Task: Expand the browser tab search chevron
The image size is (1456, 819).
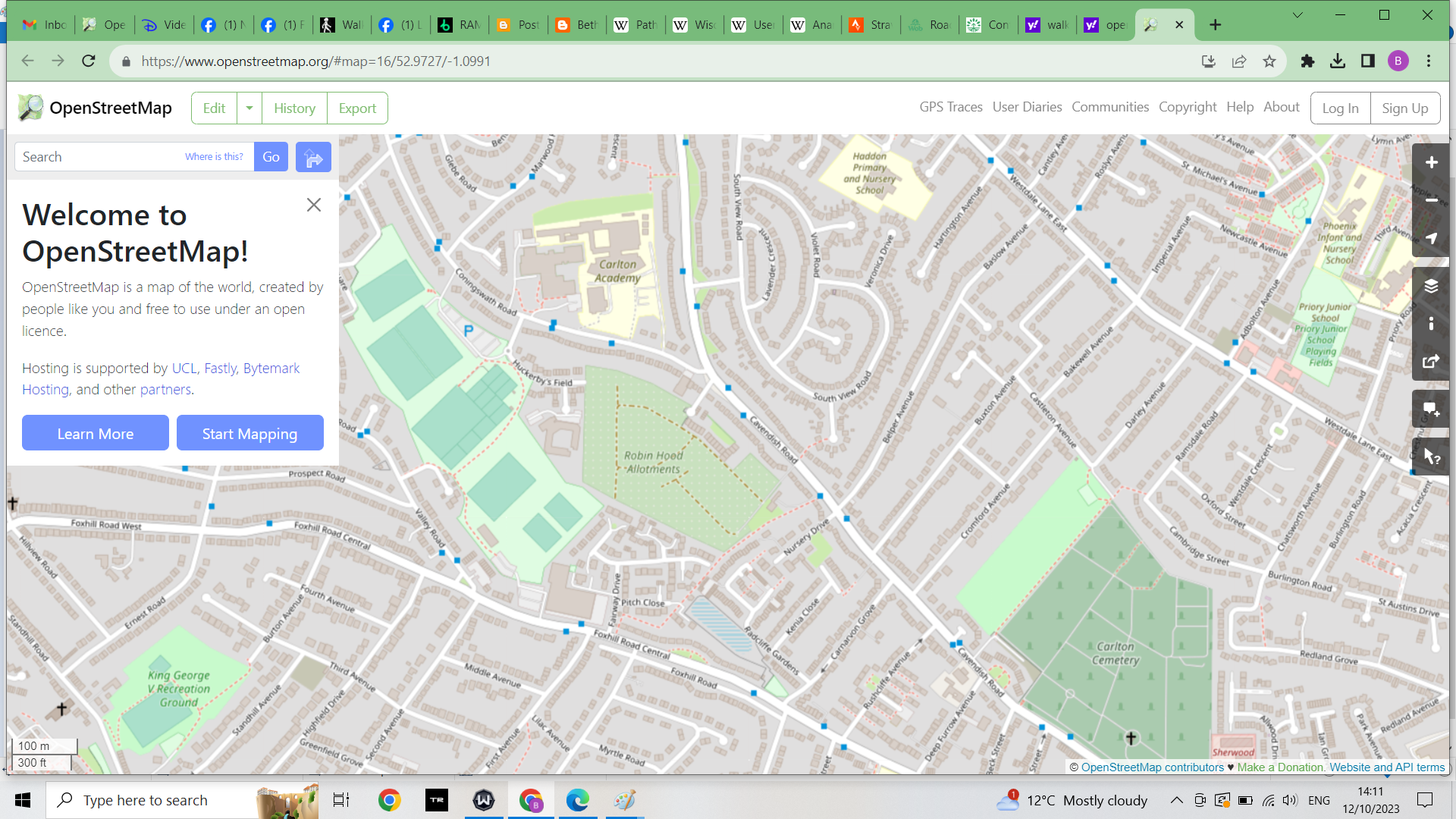Action: (1298, 15)
